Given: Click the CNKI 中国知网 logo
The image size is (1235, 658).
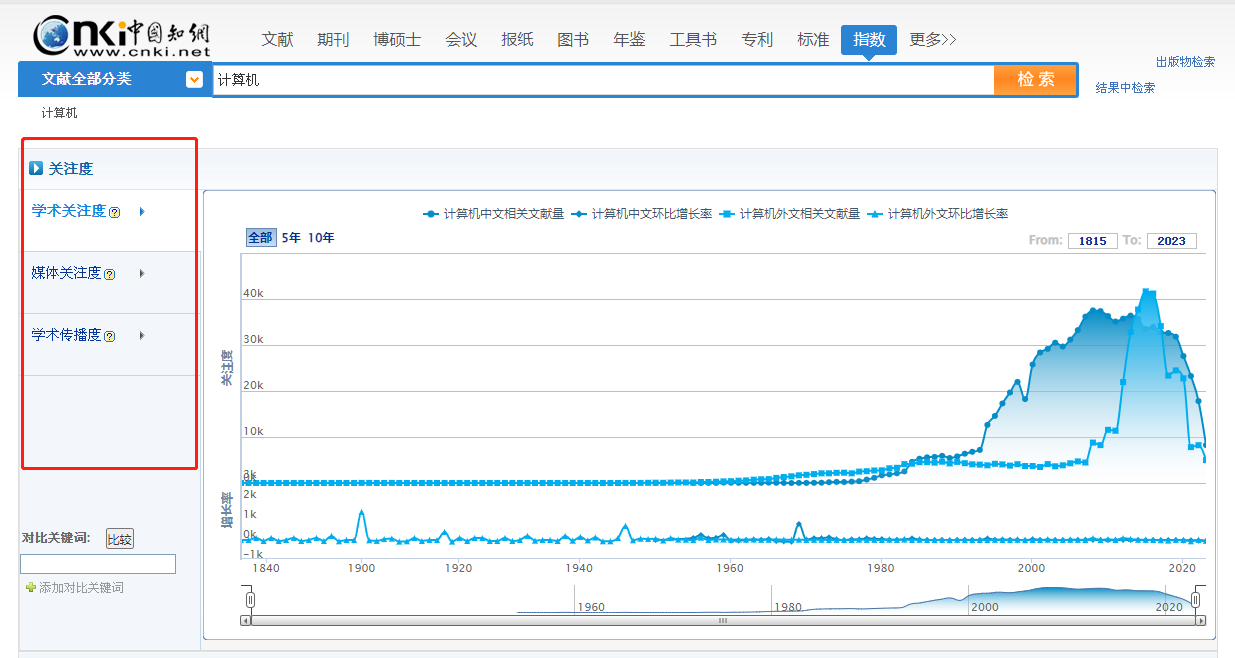Looking at the screenshot, I should click(122, 37).
